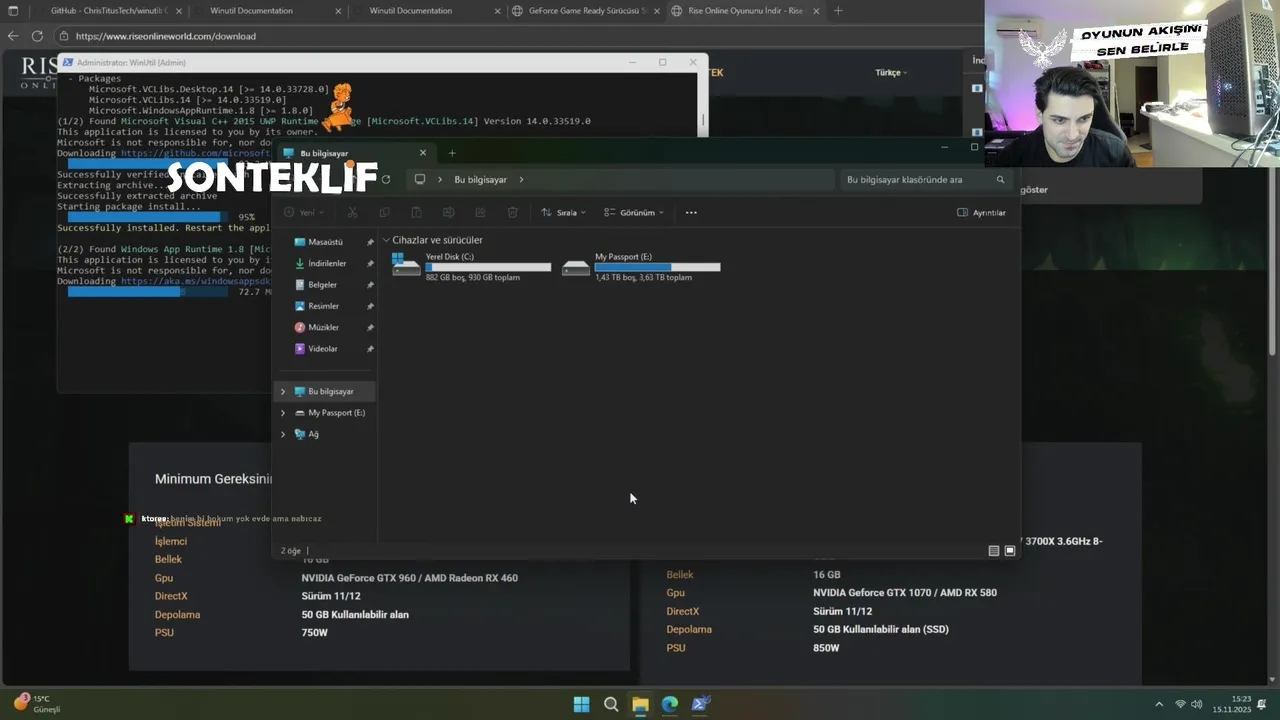Click the Copy icon in Explorer toolbar
Screen dimensions: 1280x720
(384, 212)
